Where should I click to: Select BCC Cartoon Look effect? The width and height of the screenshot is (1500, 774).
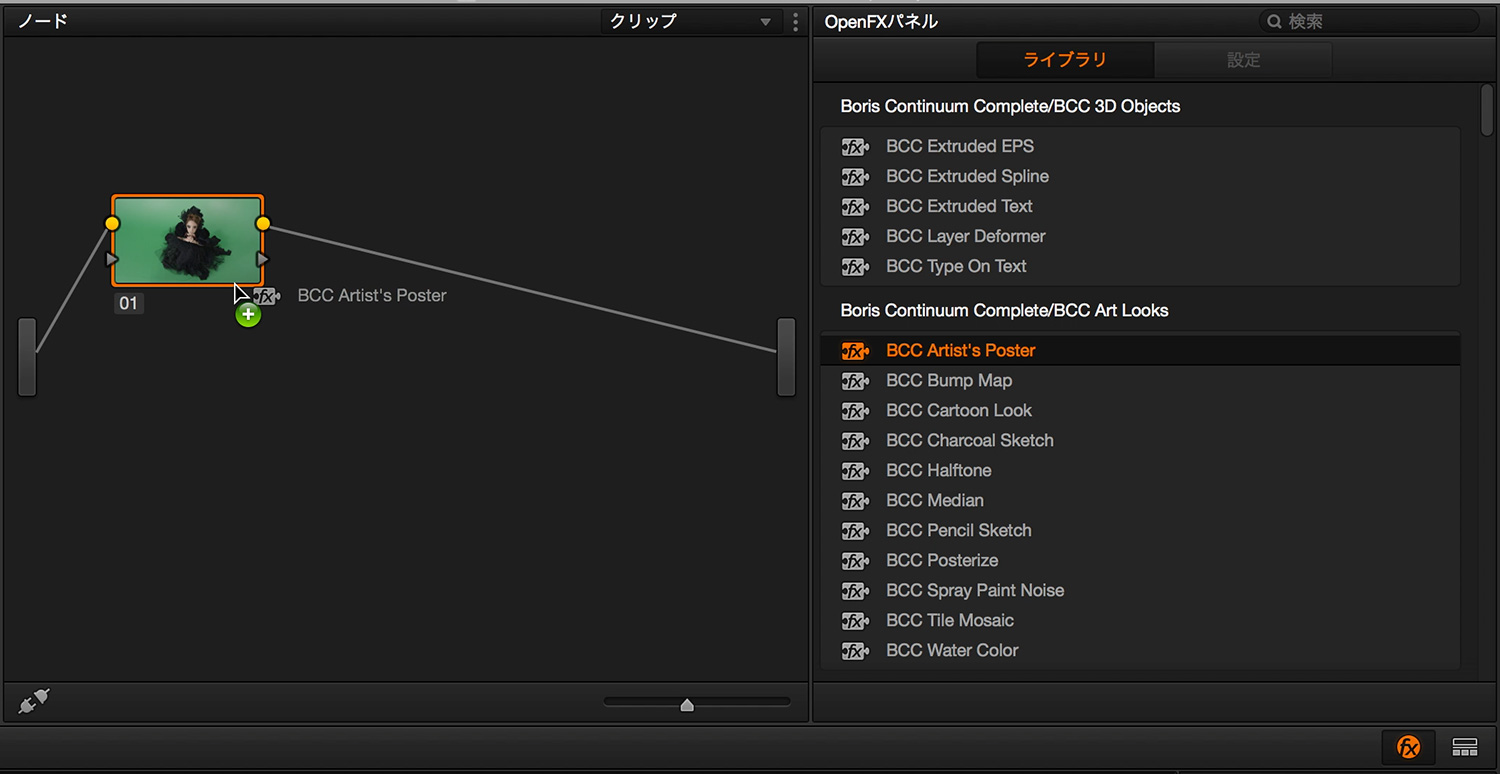pos(958,411)
